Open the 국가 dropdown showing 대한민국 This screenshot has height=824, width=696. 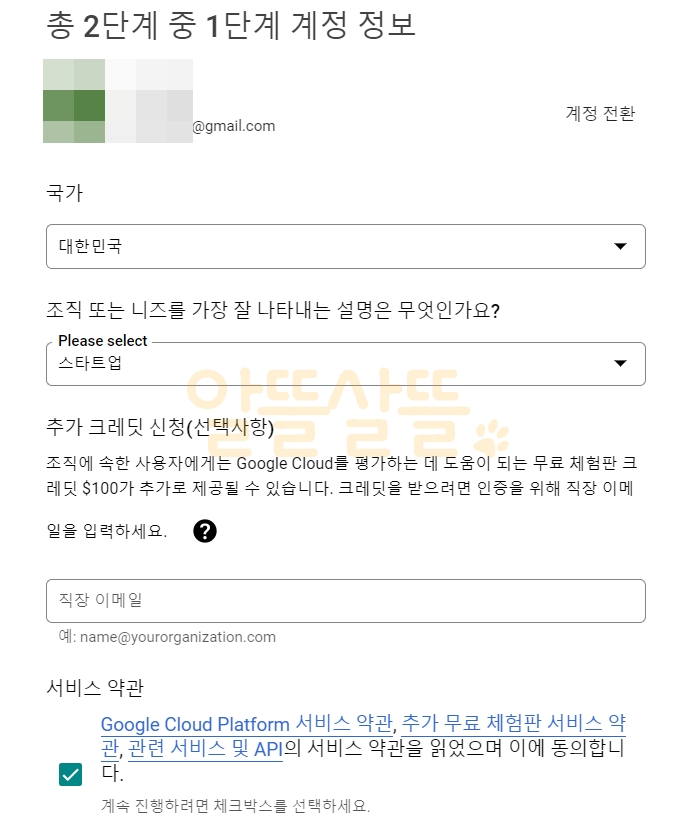(346, 246)
